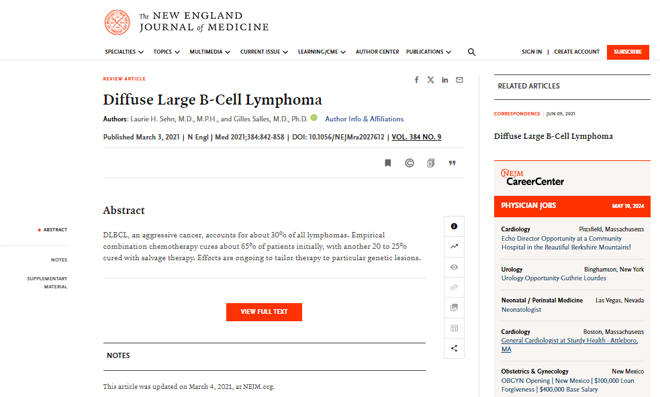Click the View Full Text button
Viewport: 660px width, 397px height.
point(264,312)
